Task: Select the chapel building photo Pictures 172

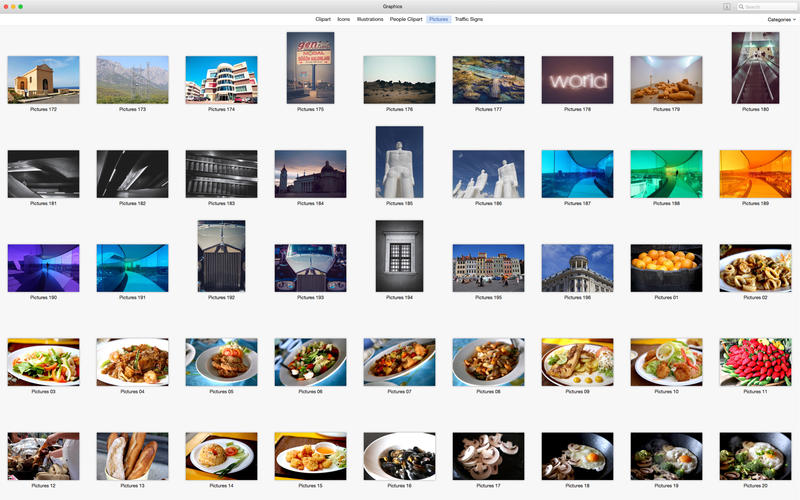Action: [43, 80]
